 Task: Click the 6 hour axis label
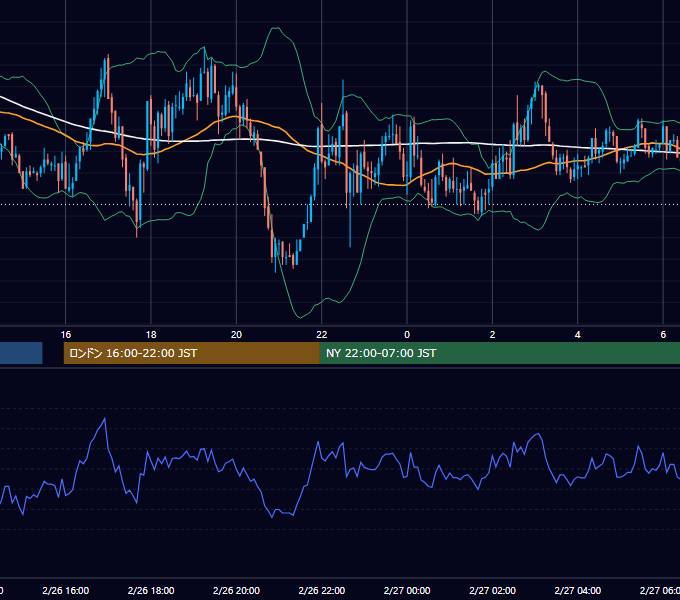pyautogui.click(x=663, y=335)
